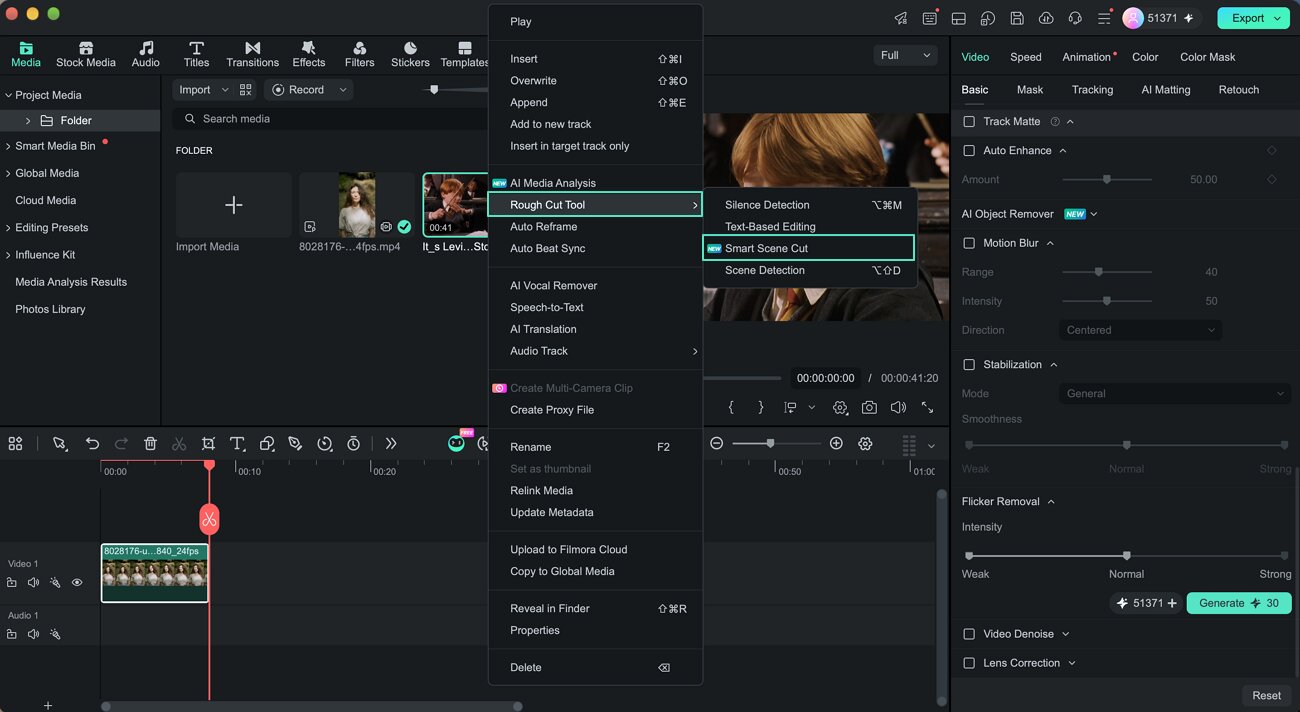Collapse the Flicker Removal section
Image resolution: width=1300 pixels, height=712 pixels.
tap(1051, 502)
